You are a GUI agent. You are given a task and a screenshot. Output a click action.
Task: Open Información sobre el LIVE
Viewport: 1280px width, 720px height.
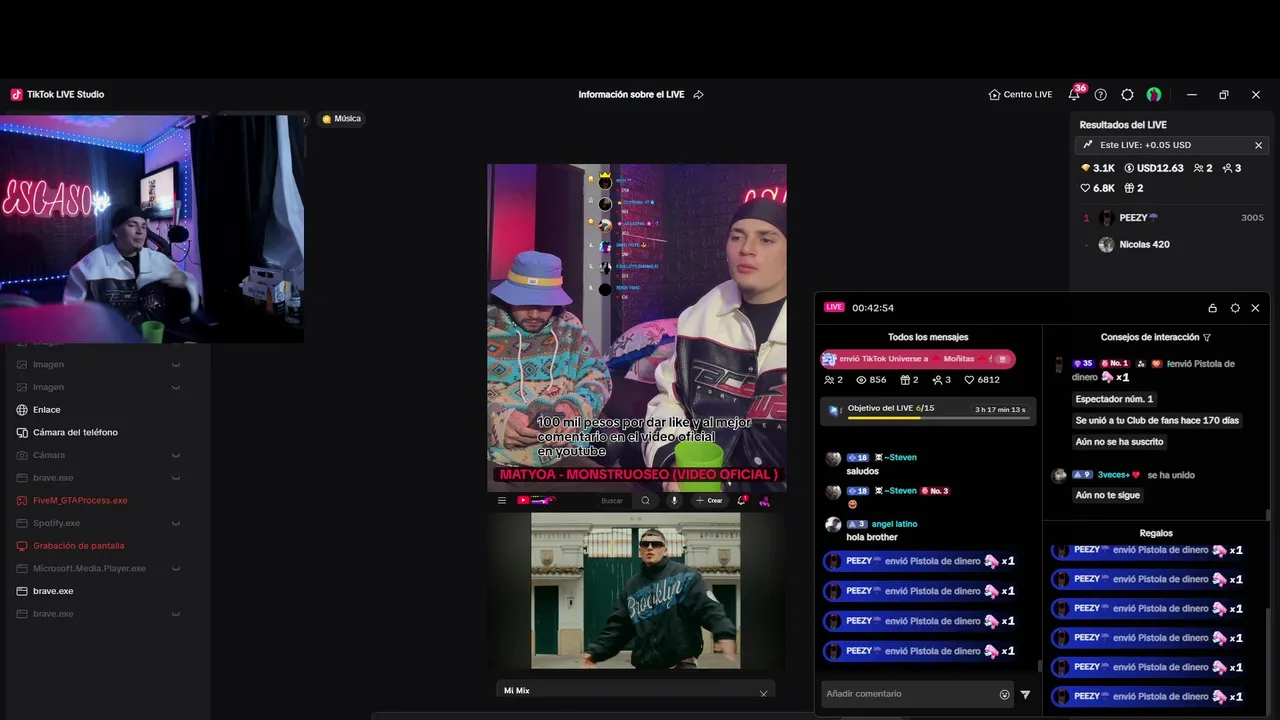(x=631, y=95)
